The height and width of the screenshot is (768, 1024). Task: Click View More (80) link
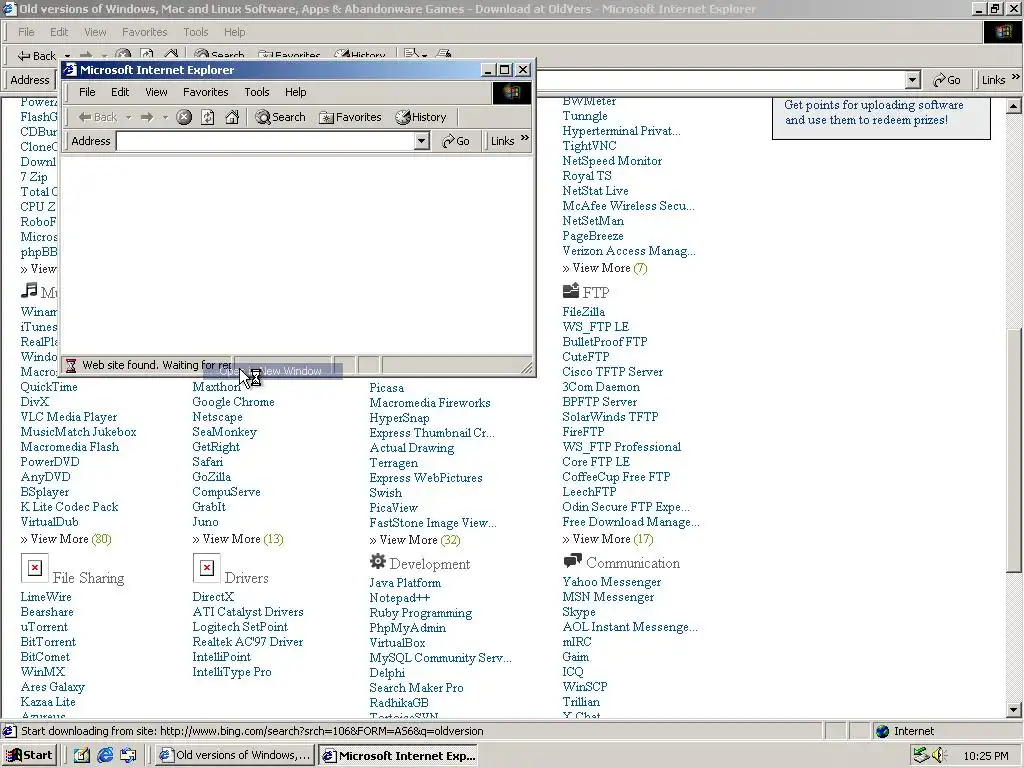65,539
